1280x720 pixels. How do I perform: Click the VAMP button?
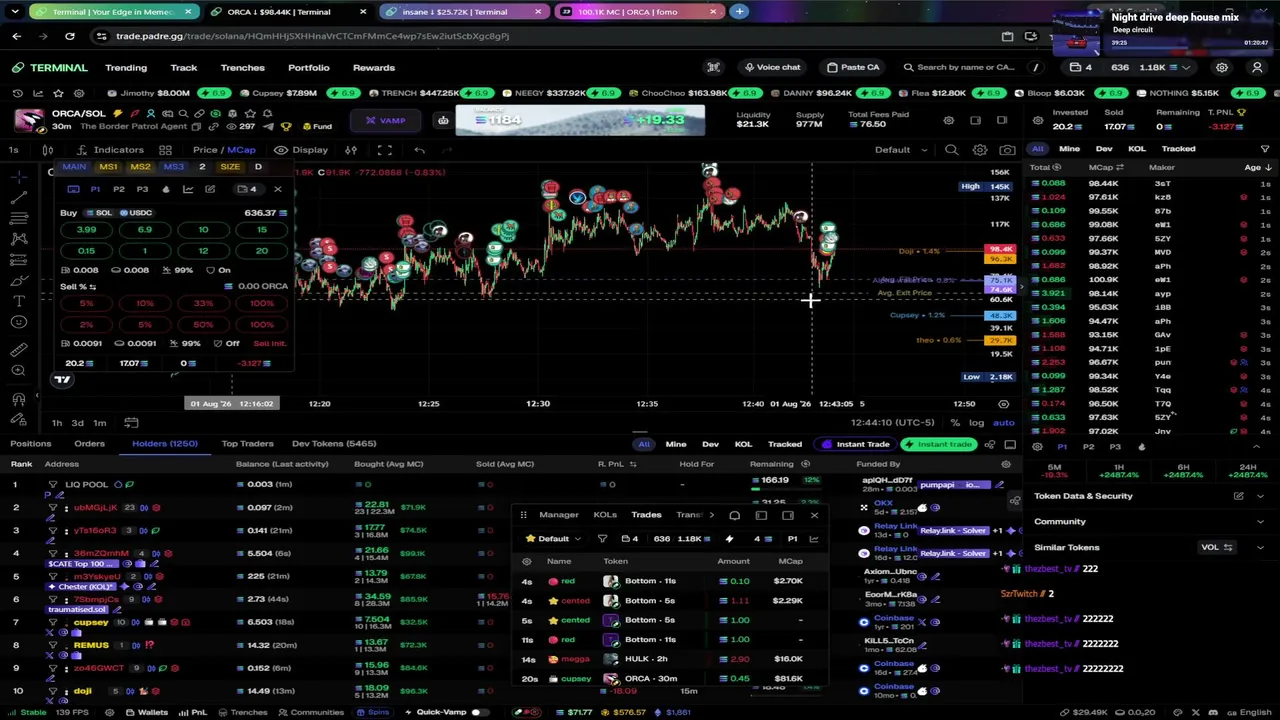point(385,121)
